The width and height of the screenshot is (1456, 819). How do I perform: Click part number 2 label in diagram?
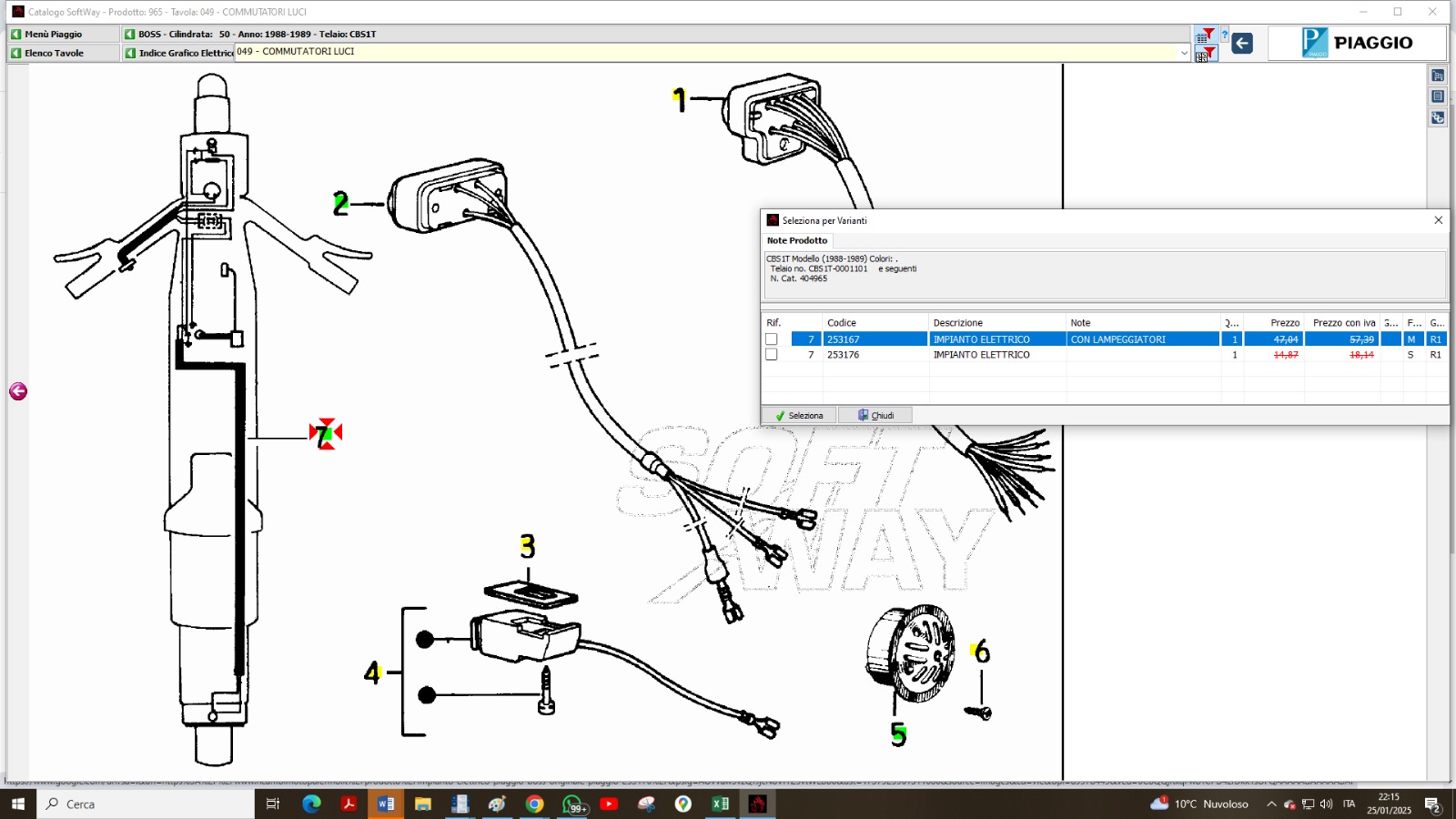[340, 204]
